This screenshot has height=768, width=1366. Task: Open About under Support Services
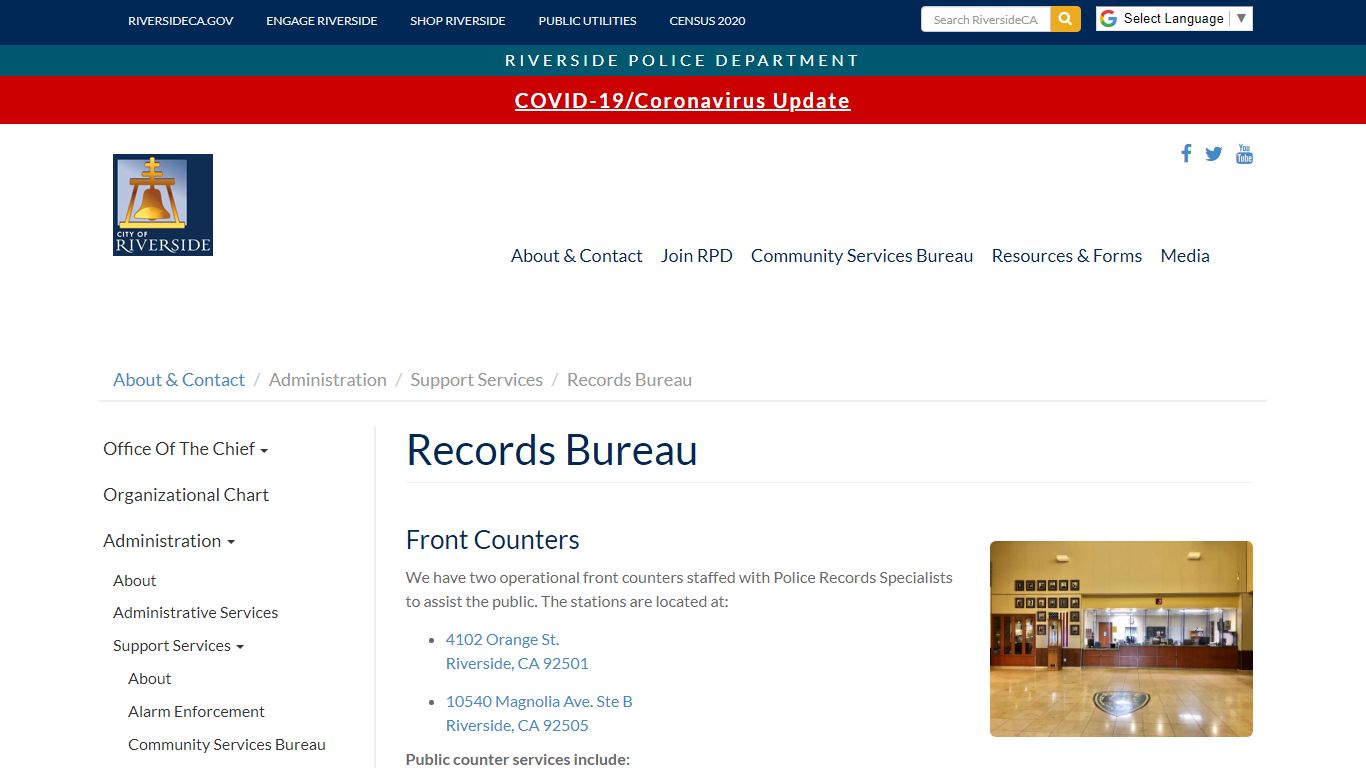(x=150, y=679)
